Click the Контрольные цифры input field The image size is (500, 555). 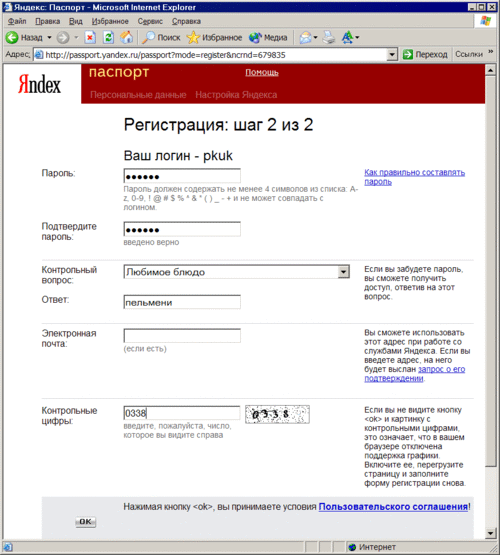(x=182, y=413)
